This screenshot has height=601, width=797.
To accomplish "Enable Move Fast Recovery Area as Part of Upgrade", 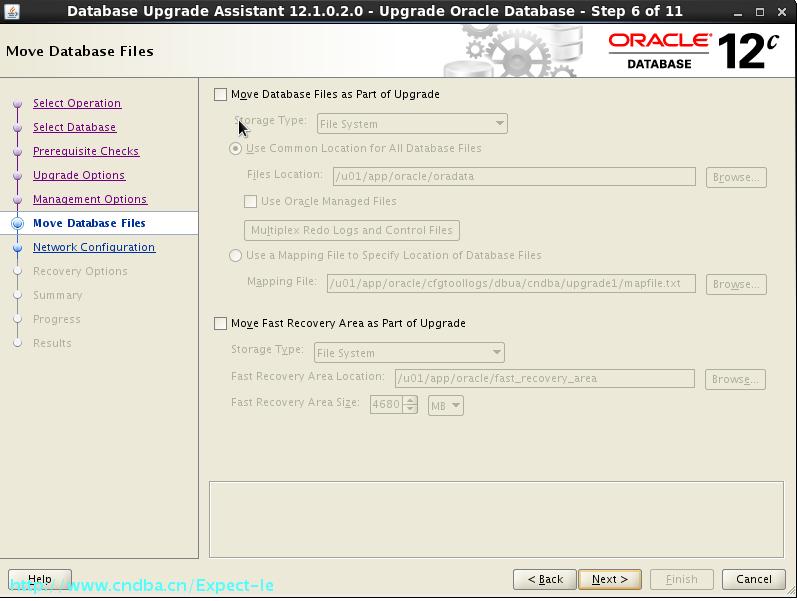I will point(220,323).
